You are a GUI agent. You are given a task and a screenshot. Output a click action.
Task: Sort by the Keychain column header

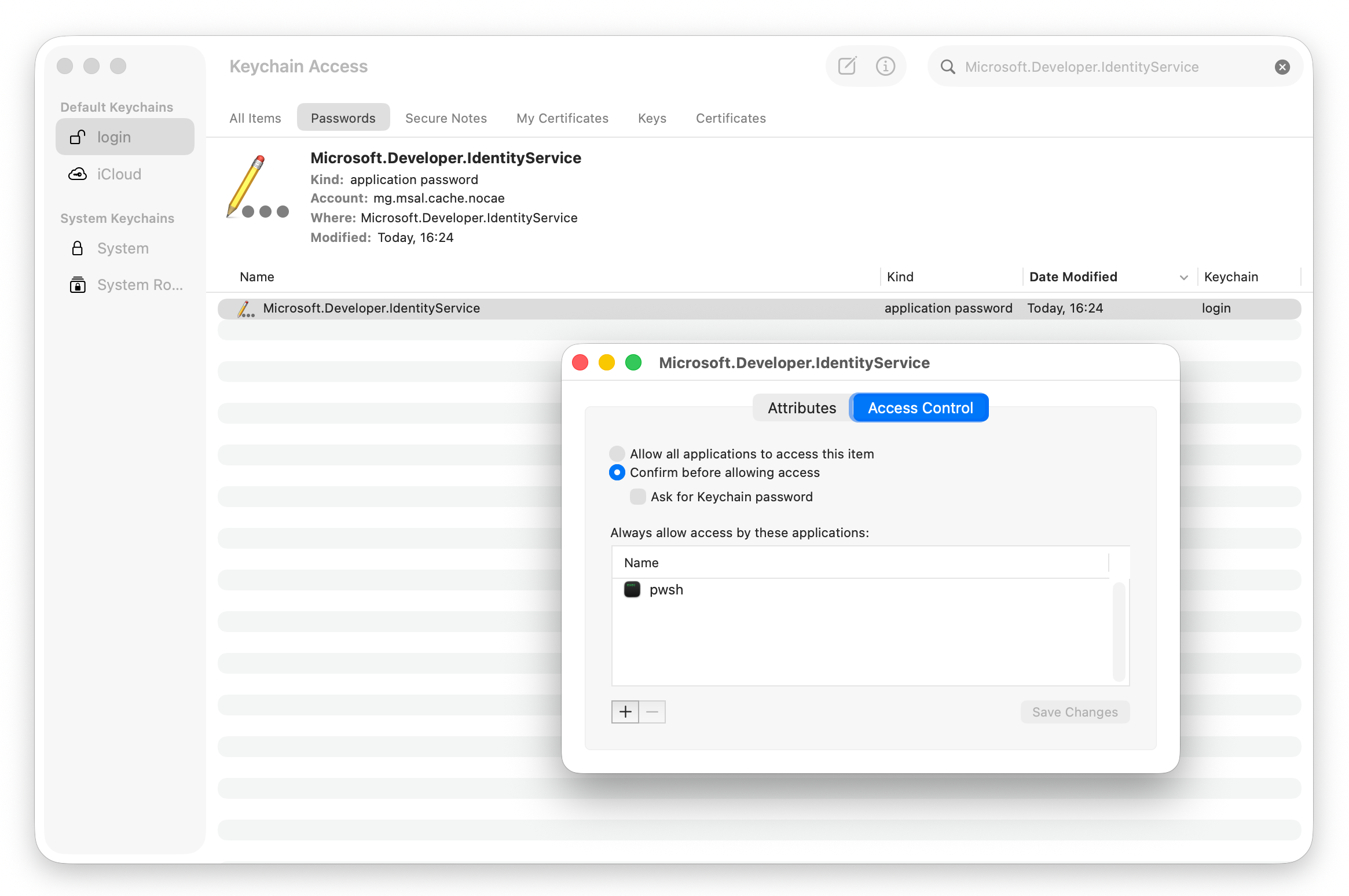[1231, 277]
